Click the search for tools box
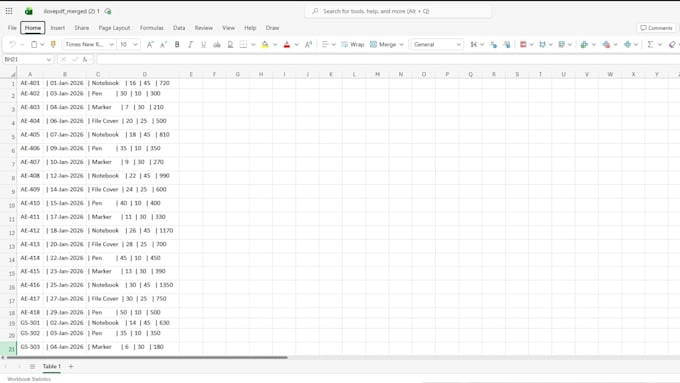 pos(398,11)
